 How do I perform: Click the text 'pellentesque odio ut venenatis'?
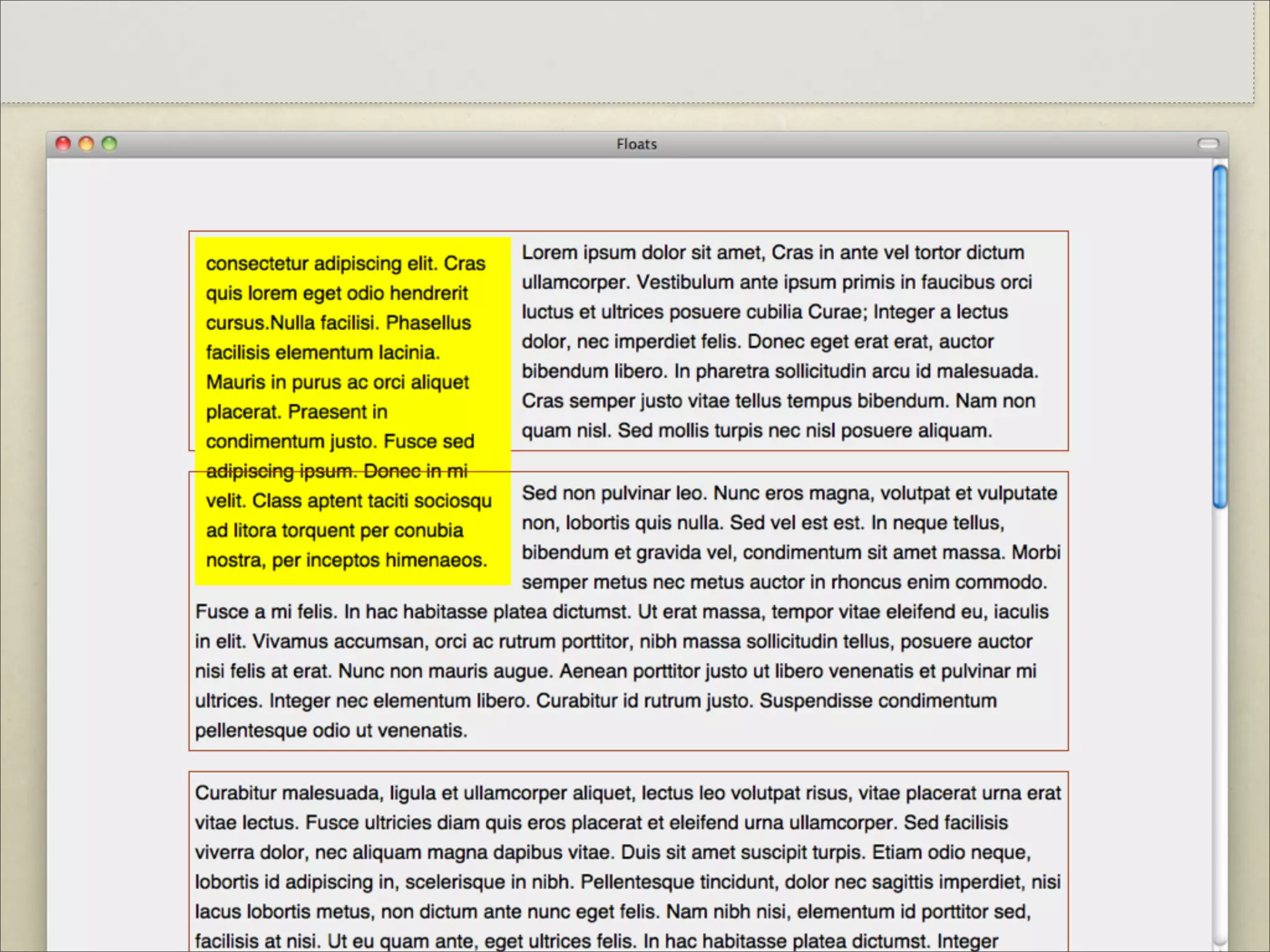[331, 731]
